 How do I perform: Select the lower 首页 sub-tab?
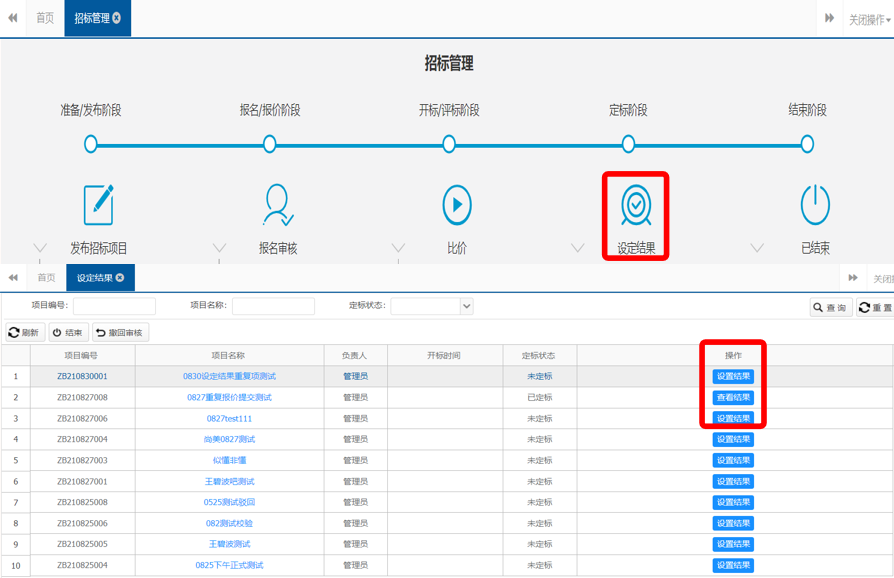click(x=46, y=278)
